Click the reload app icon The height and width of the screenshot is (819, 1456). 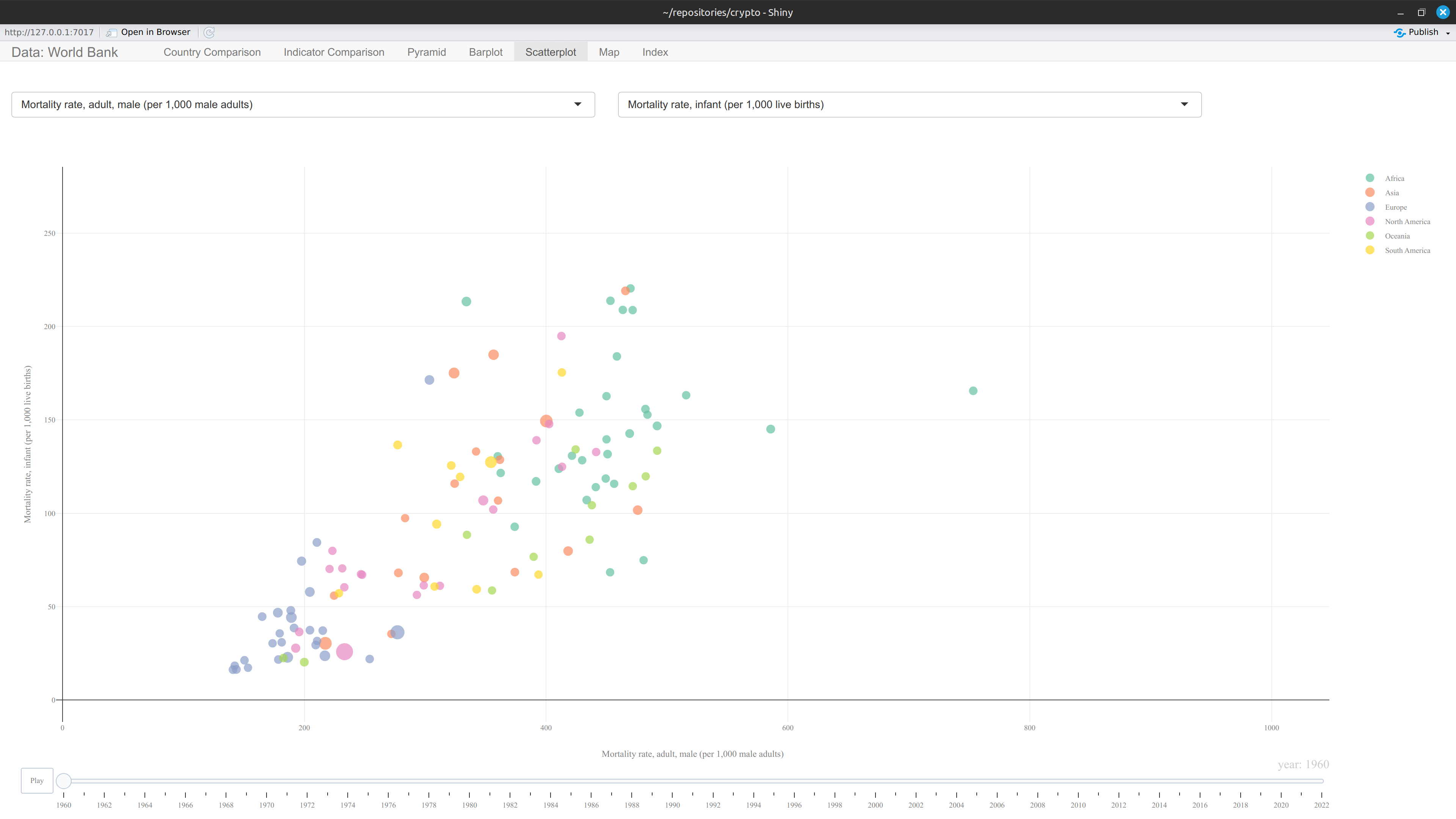point(209,32)
